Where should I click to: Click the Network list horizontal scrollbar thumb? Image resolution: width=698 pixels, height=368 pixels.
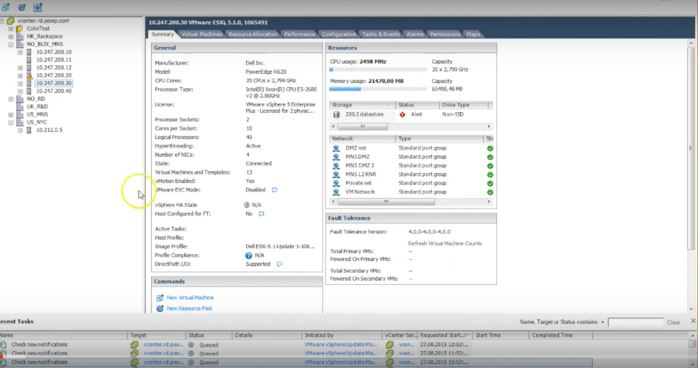pos(386,202)
